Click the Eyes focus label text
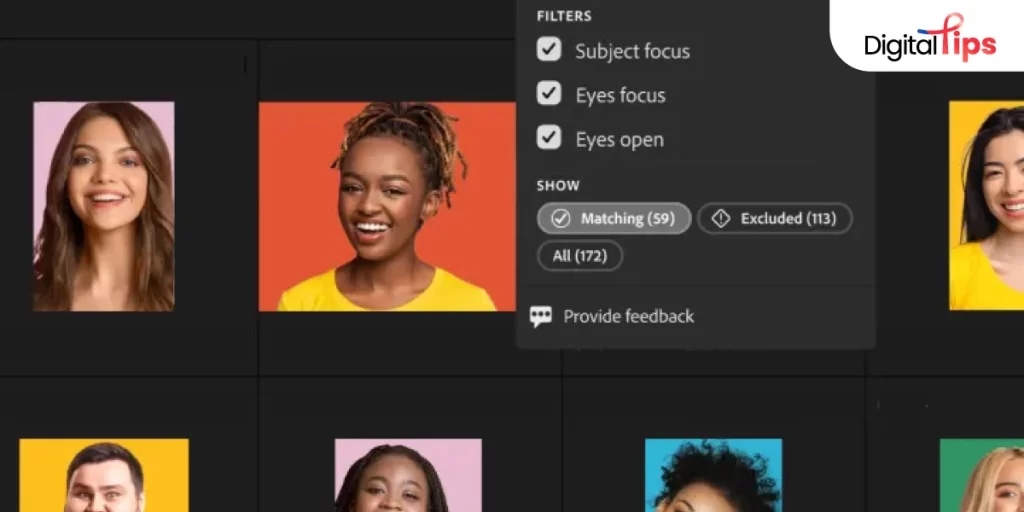 [x=620, y=95]
